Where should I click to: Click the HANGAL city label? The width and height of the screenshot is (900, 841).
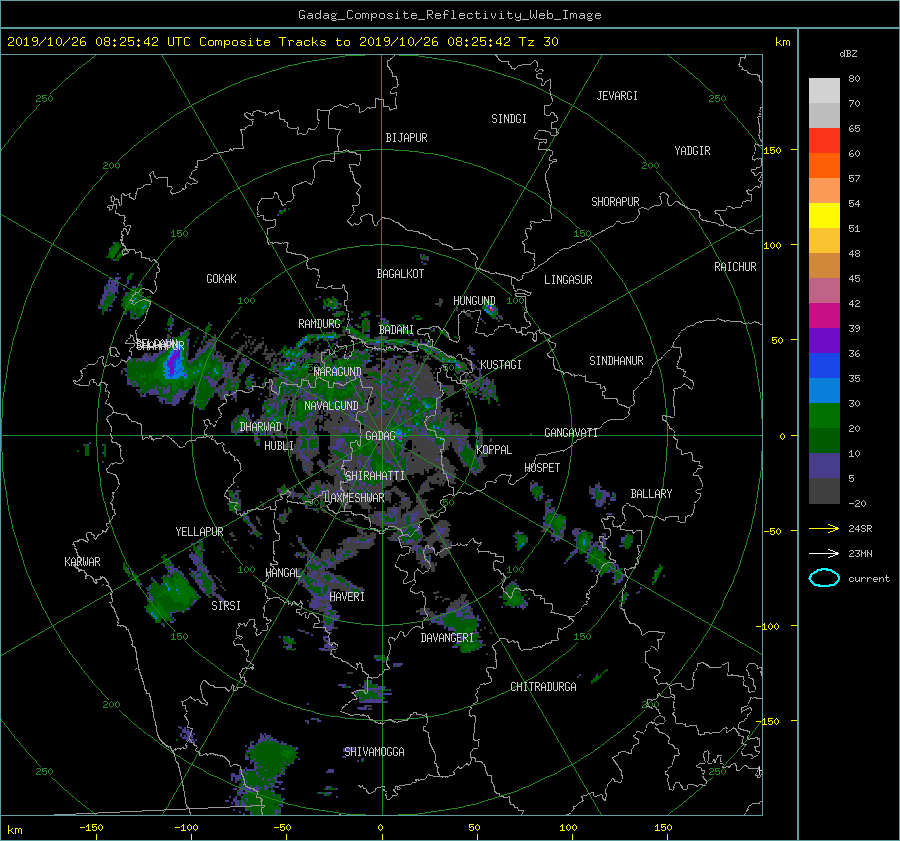283,573
